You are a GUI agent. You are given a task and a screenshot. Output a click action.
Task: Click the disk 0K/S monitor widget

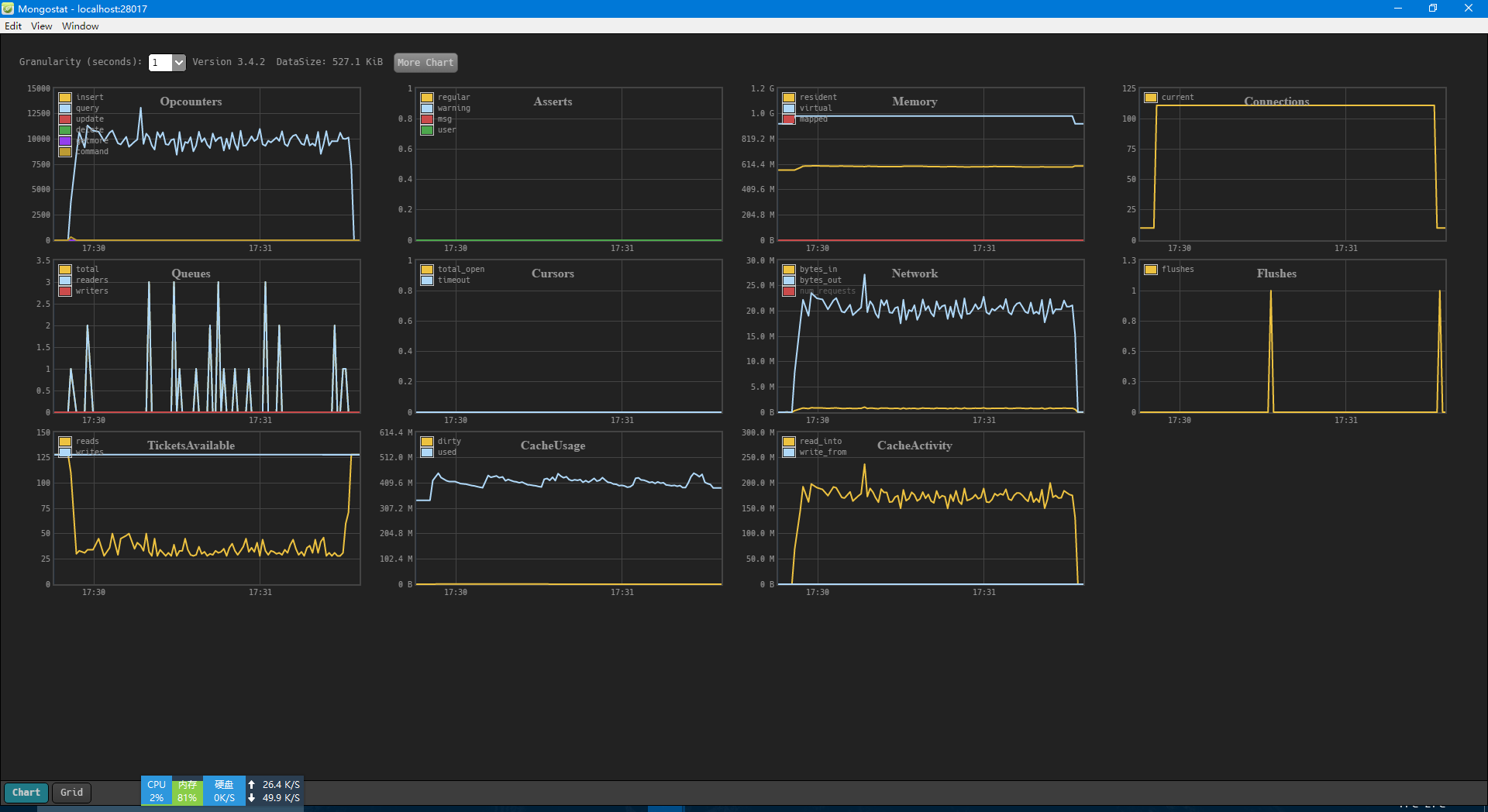tap(224, 791)
